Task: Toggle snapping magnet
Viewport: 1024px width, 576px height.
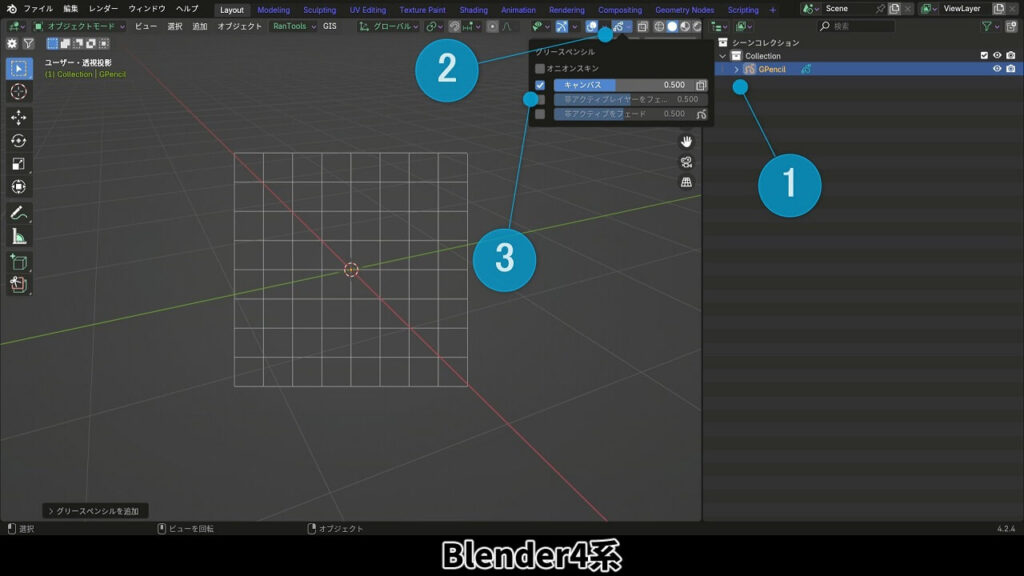Action: (x=455, y=27)
